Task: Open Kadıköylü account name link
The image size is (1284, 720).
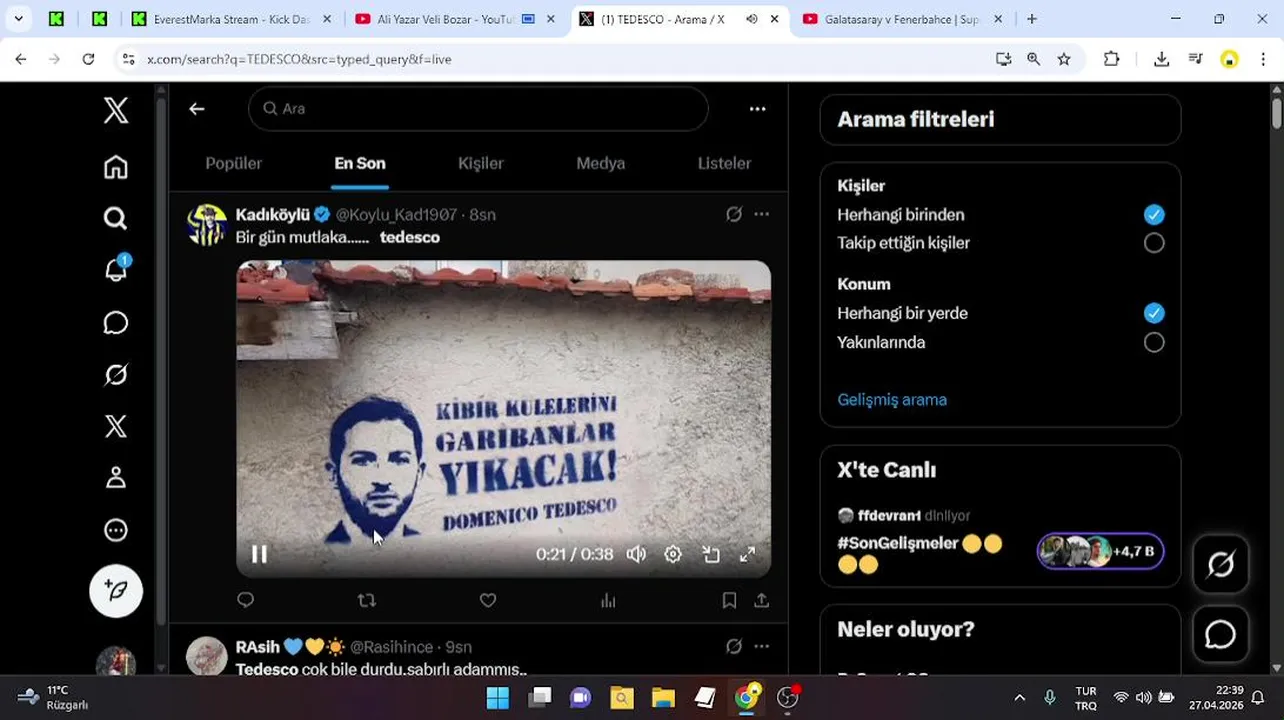Action: pos(273,214)
